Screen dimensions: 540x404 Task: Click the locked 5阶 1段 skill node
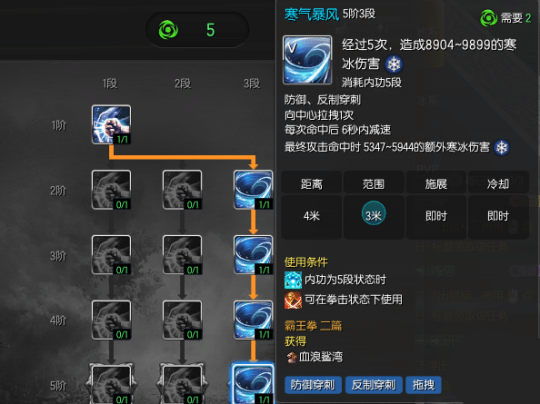111,384
